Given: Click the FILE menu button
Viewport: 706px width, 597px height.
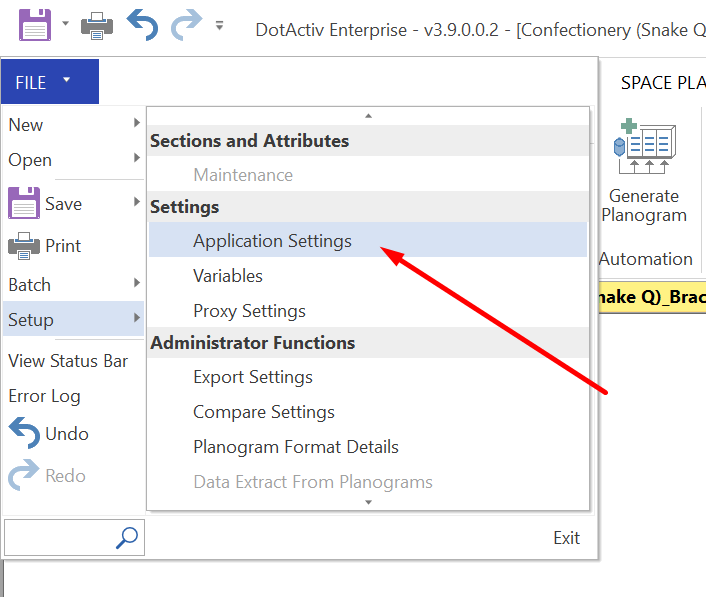Looking at the screenshot, I should click(x=50, y=82).
